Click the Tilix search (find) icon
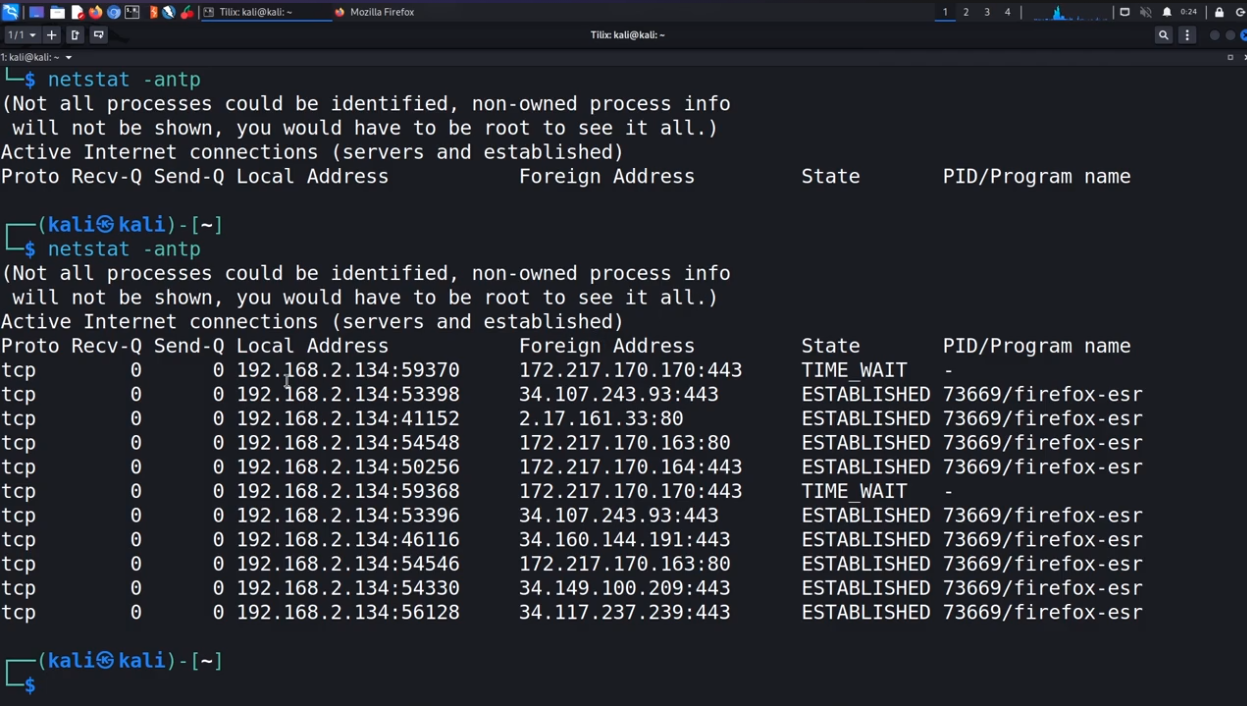Image resolution: width=1247 pixels, height=706 pixels. pyautogui.click(x=1163, y=35)
